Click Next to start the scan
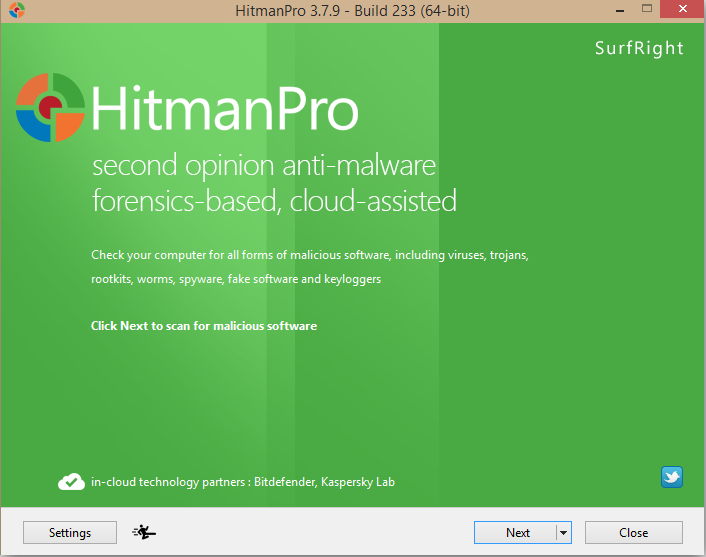 [x=516, y=533]
